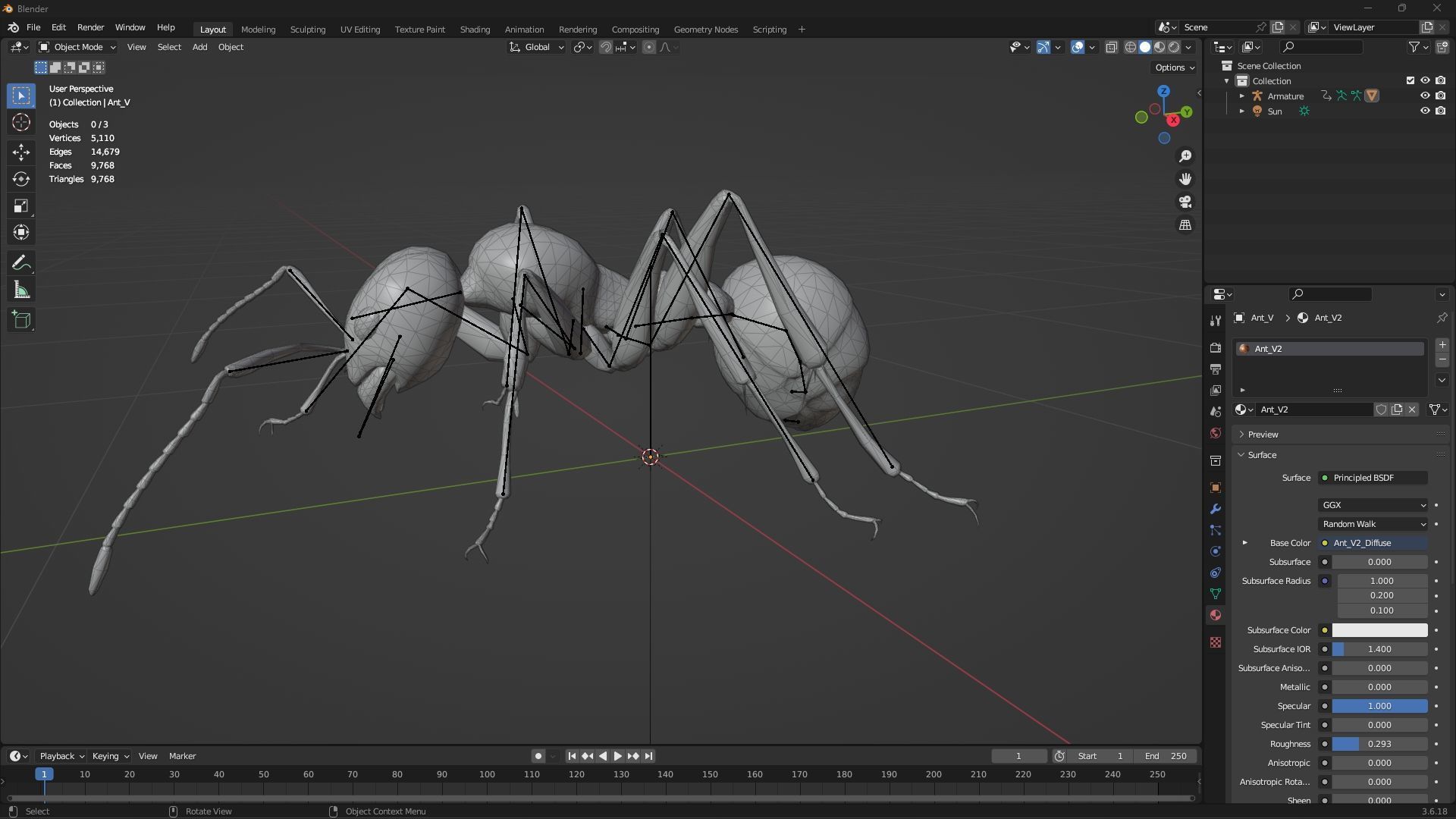The height and width of the screenshot is (819, 1456).
Task: Toggle snapping magnet
Action: point(605,47)
